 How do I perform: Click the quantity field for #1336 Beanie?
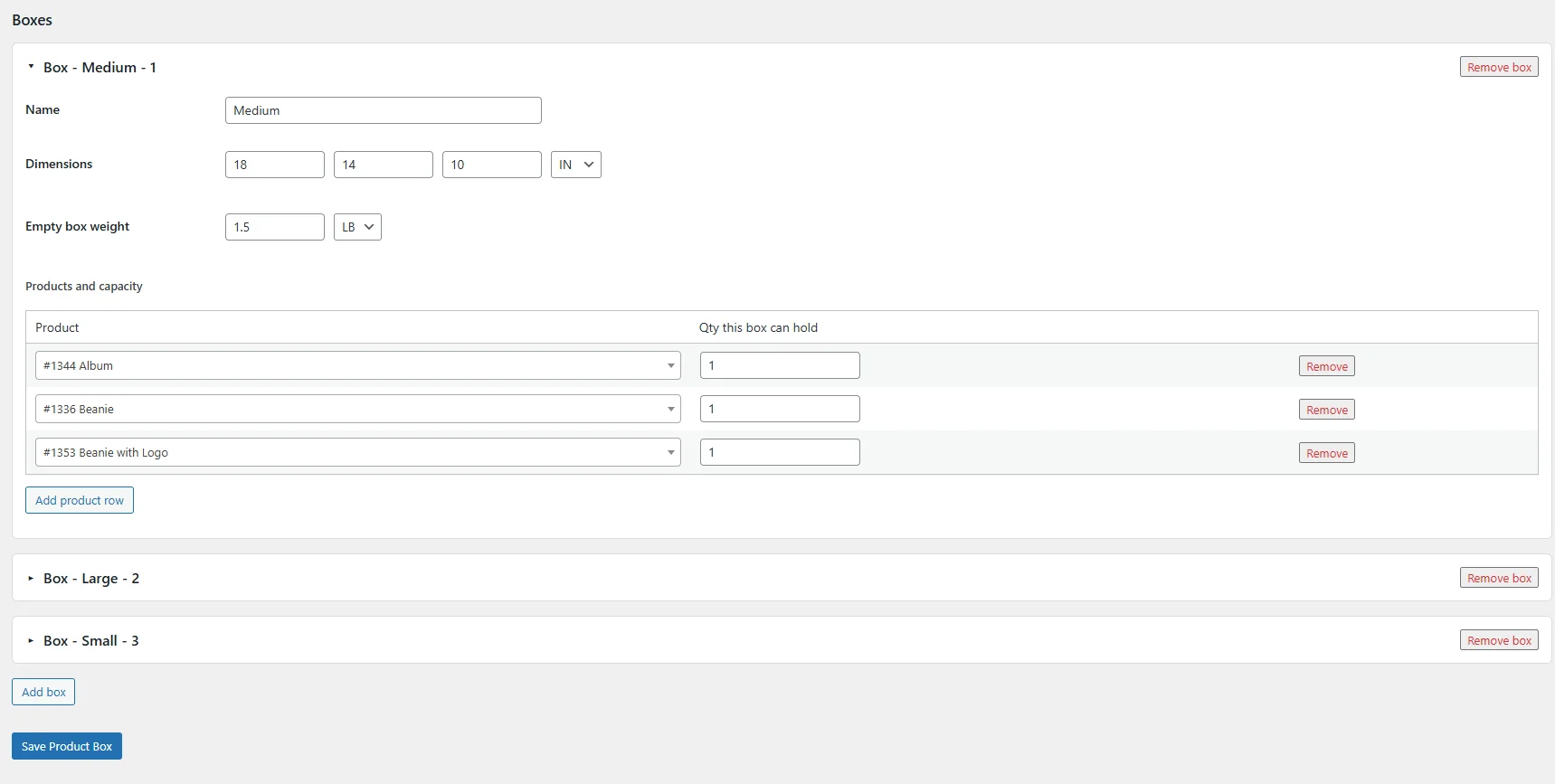tap(780, 409)
